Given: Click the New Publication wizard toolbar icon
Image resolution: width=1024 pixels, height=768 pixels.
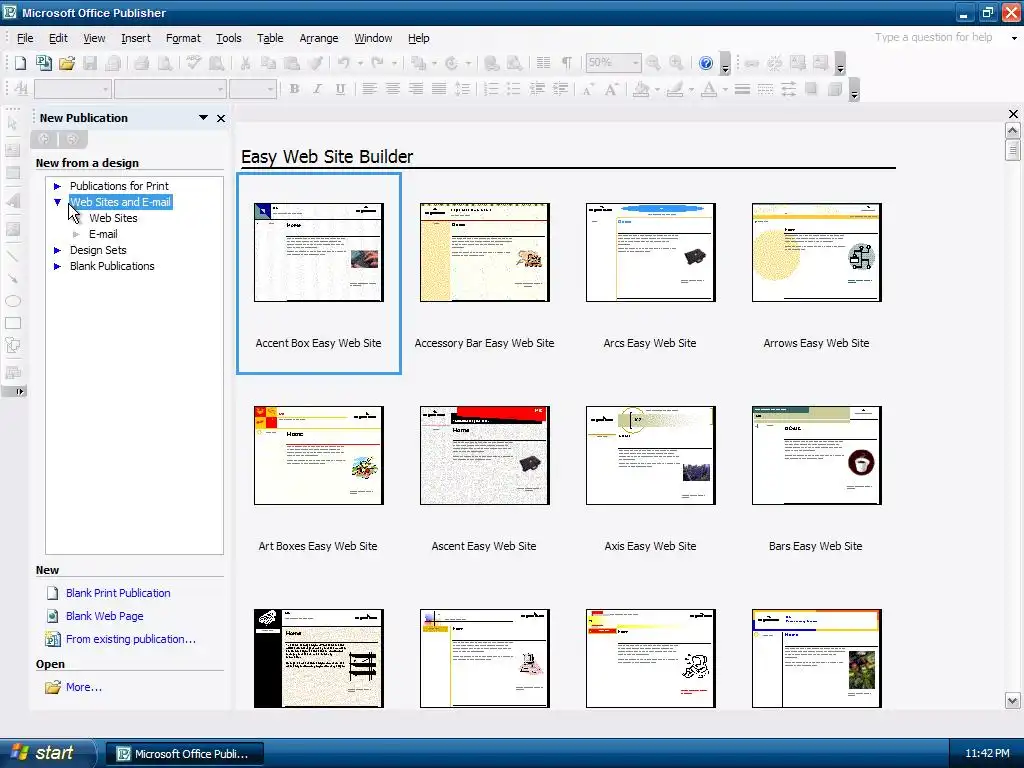Looking at the screenshot, I should click(x=44, y=63).
